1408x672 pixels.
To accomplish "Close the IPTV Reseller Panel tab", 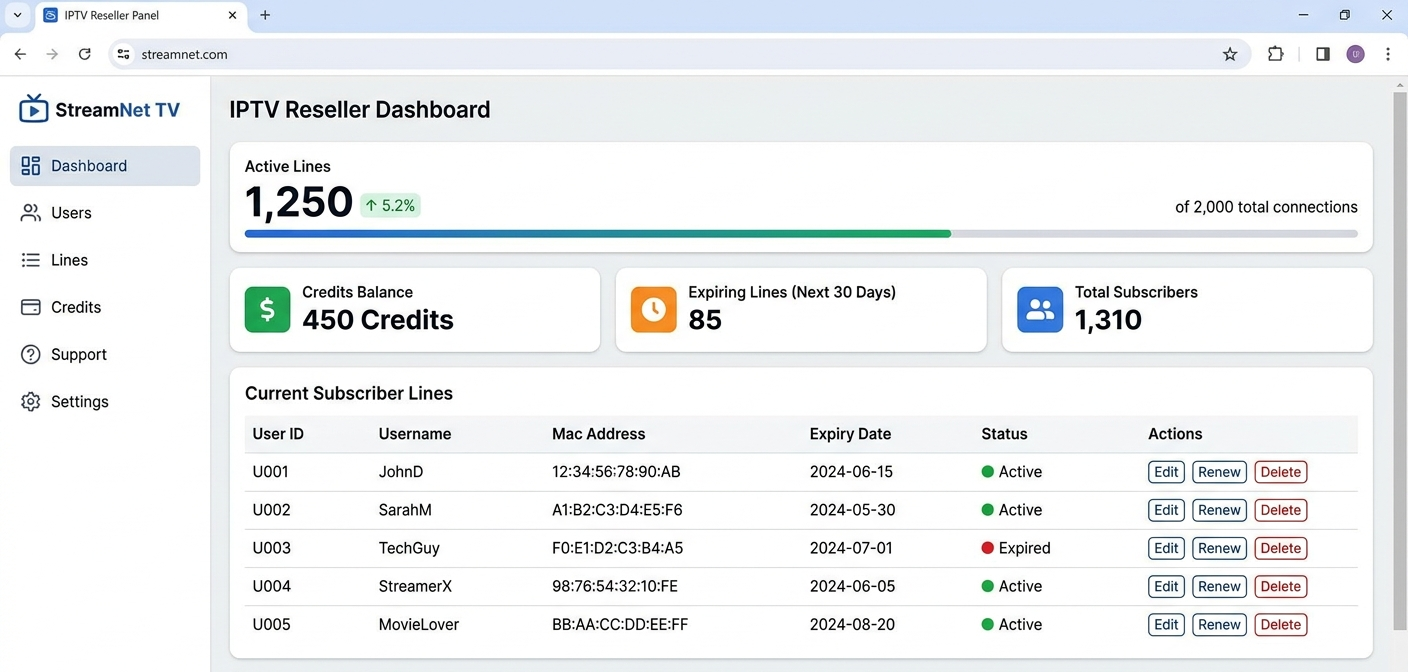I will pyautogui.click(x=232, y=15).
